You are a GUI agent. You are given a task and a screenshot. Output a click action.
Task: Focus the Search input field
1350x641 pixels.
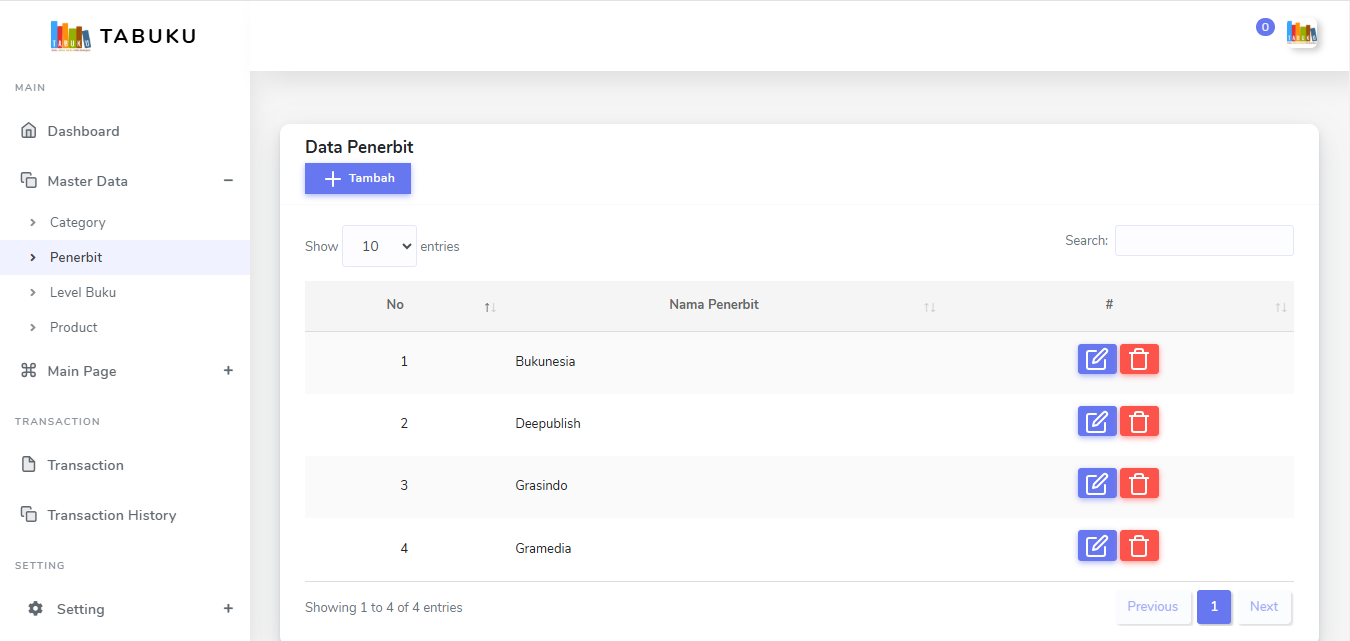point(1203,240)
